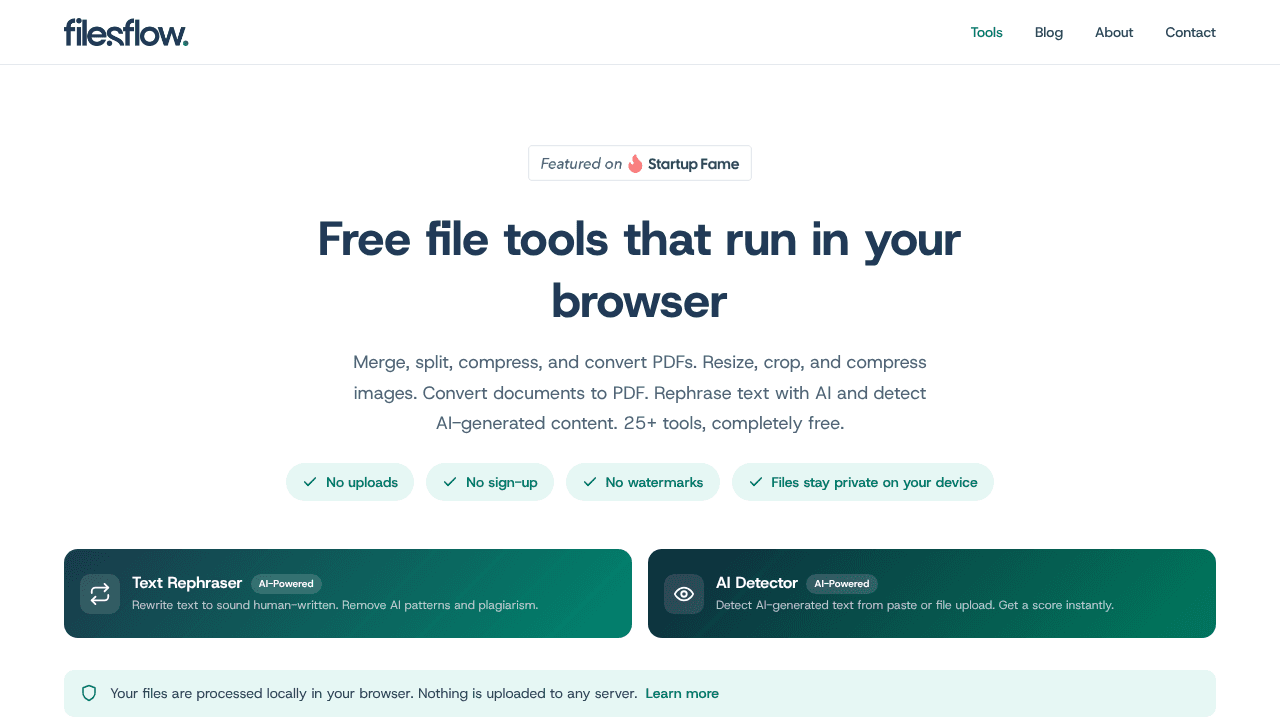Open the AI Detector card title
Image resolution: width=1280 pixels, height=720 pixels.
(x=757, y=583)
